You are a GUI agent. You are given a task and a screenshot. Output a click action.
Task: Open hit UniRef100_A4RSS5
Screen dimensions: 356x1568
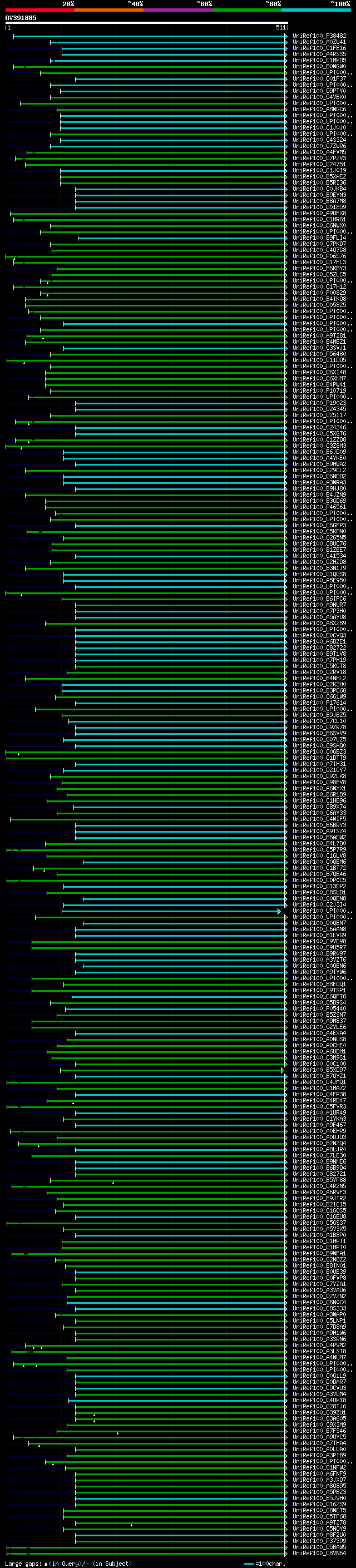319,54
